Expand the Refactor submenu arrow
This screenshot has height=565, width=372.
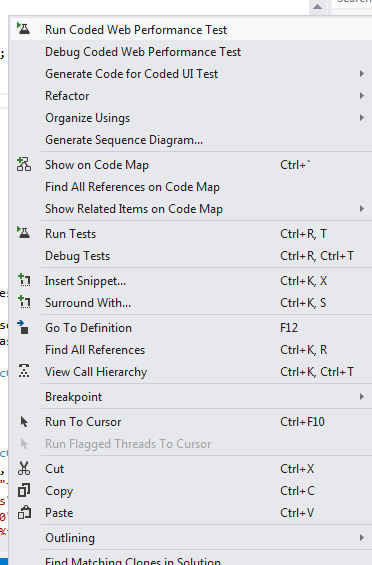362,95
